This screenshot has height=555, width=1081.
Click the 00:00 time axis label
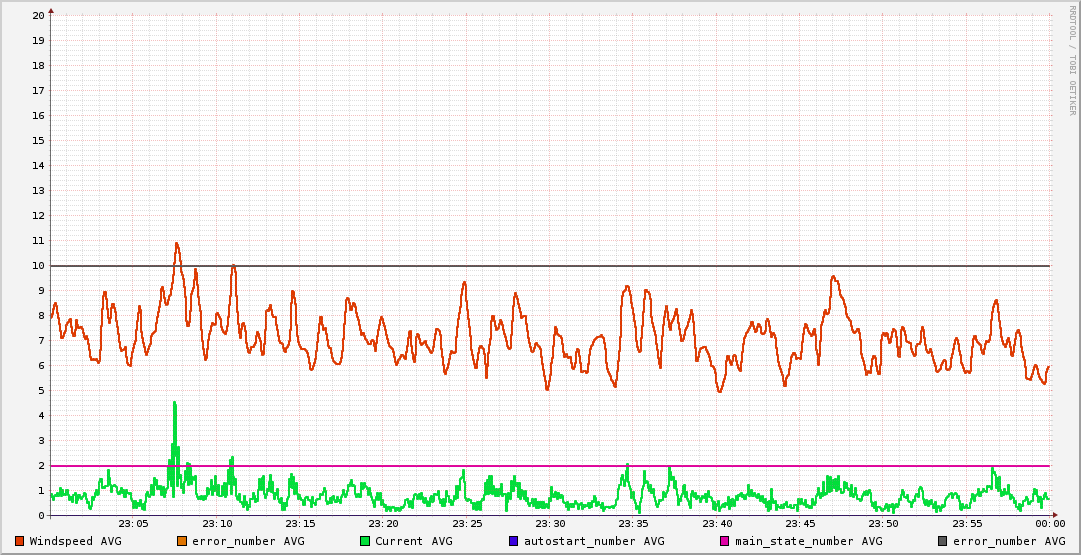coord(1049,524)
